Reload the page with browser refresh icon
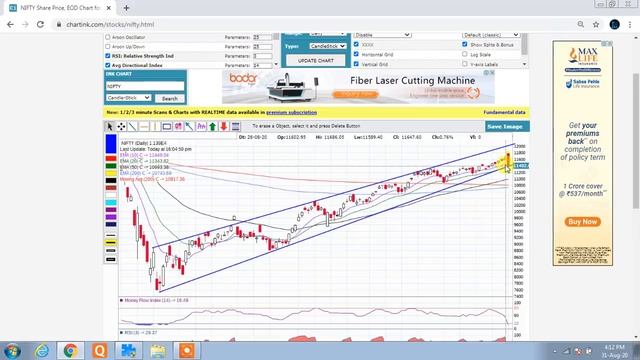This screenshot has height=360, width=640. pyautogui.click(x=40, y=24)
